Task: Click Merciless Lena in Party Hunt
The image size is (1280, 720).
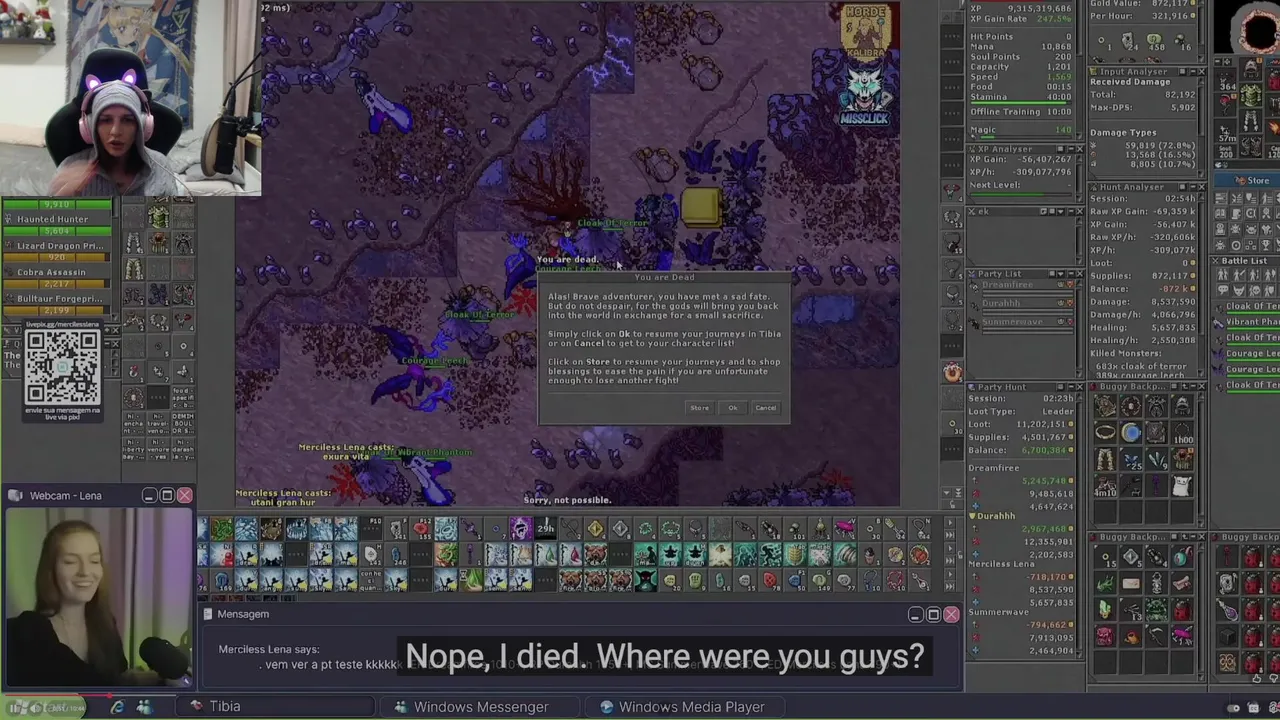Action: coord(1001,564)
